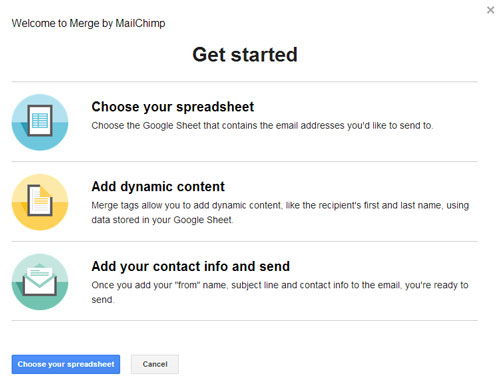Select the 'Add dynamic content' heading
Viewport: 500px width, 385px height.
click(x=158, y=186)
